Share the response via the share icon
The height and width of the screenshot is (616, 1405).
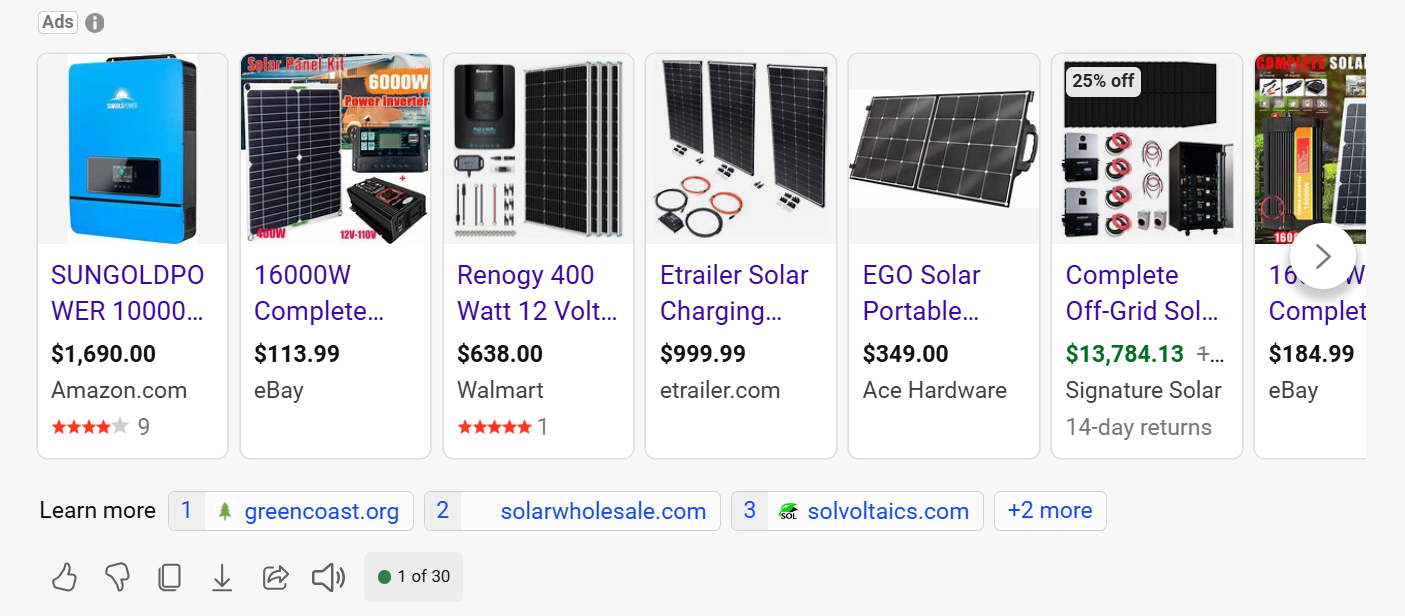[x=275, y=577]
